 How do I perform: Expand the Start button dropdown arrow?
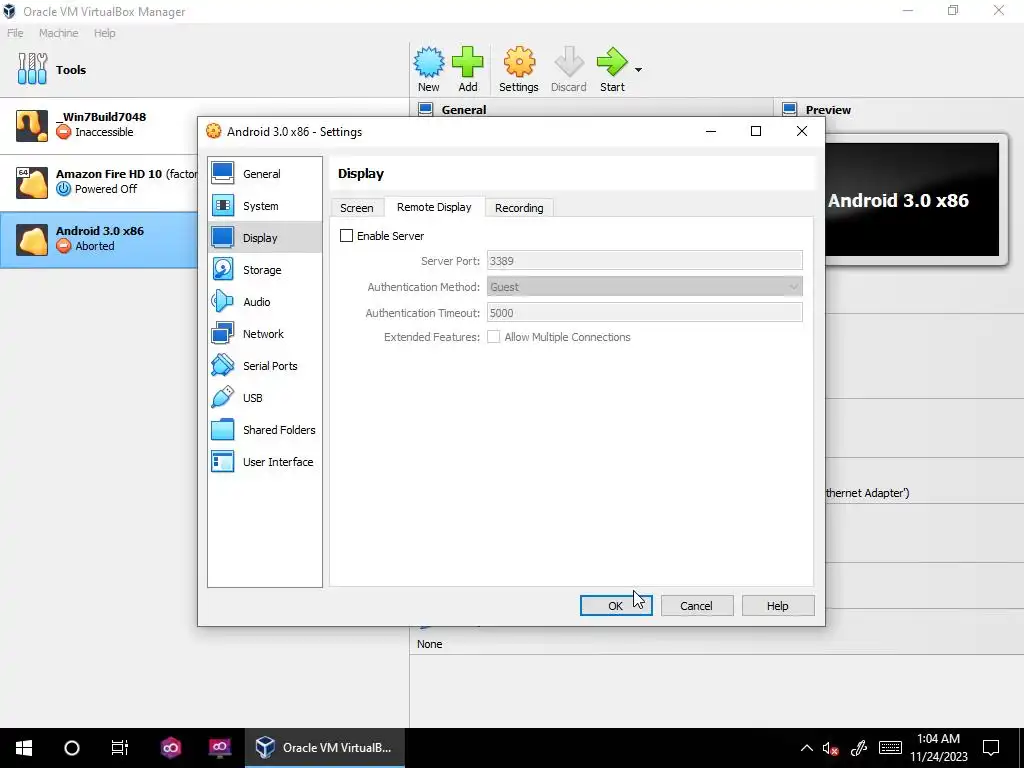point(638,70)
